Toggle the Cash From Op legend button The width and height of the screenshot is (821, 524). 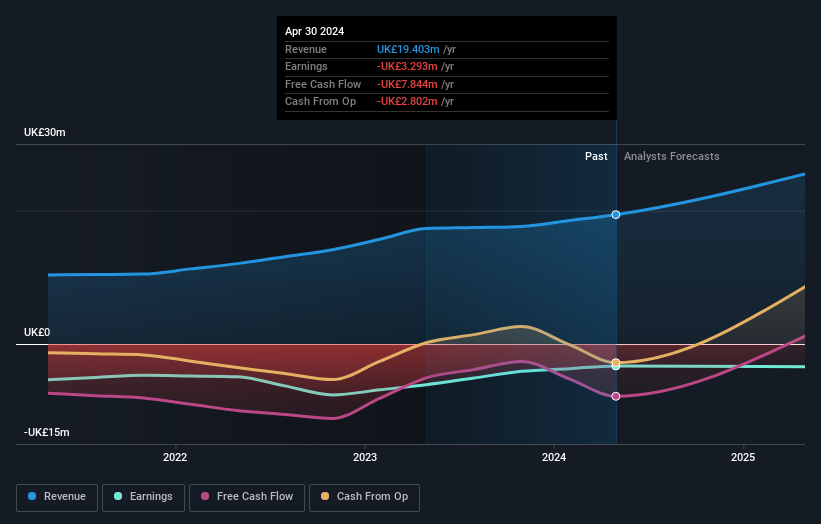(x=364, y=497)
